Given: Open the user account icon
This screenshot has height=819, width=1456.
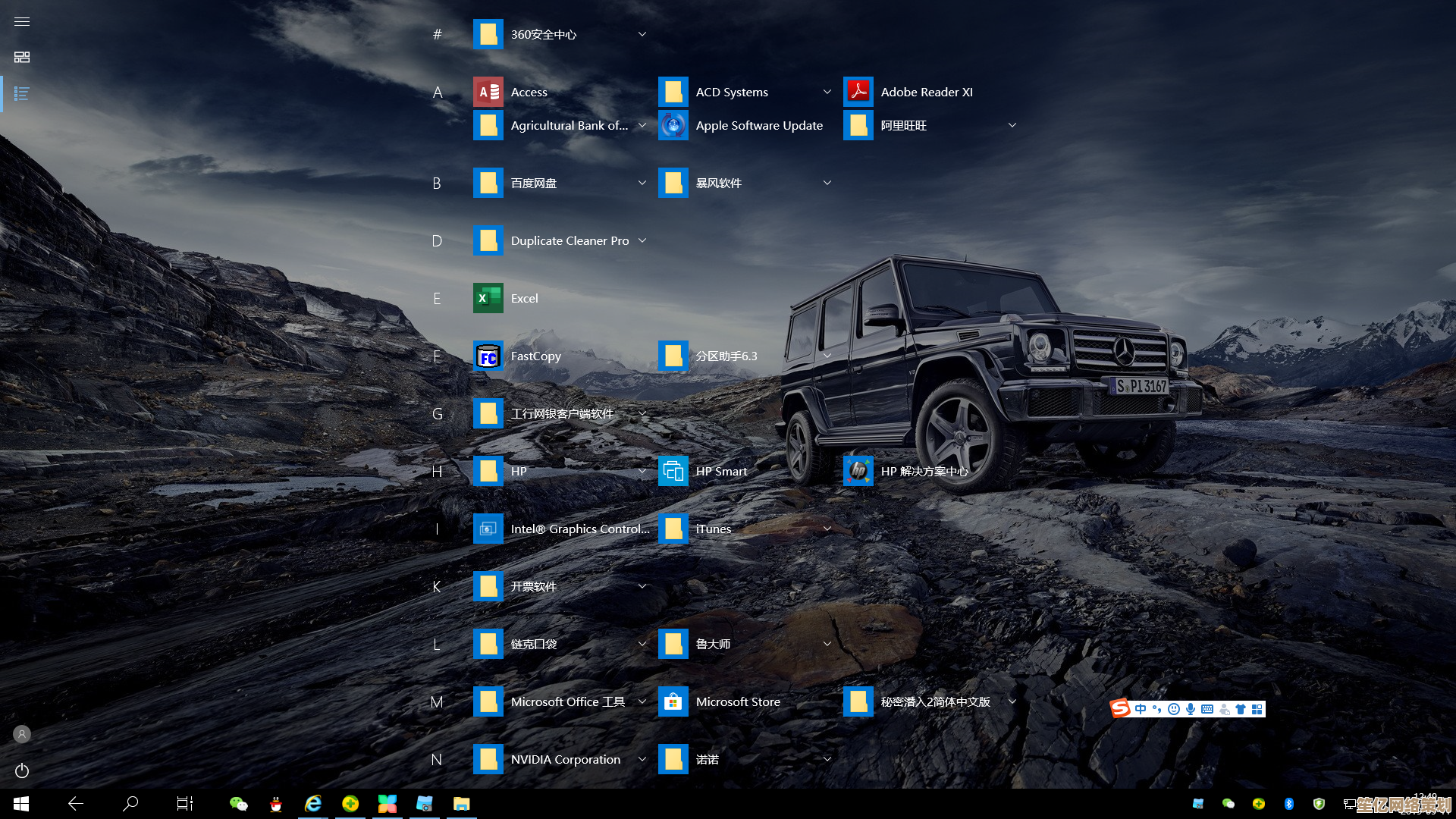Looking at the screenshot, I should pos(22,734).
